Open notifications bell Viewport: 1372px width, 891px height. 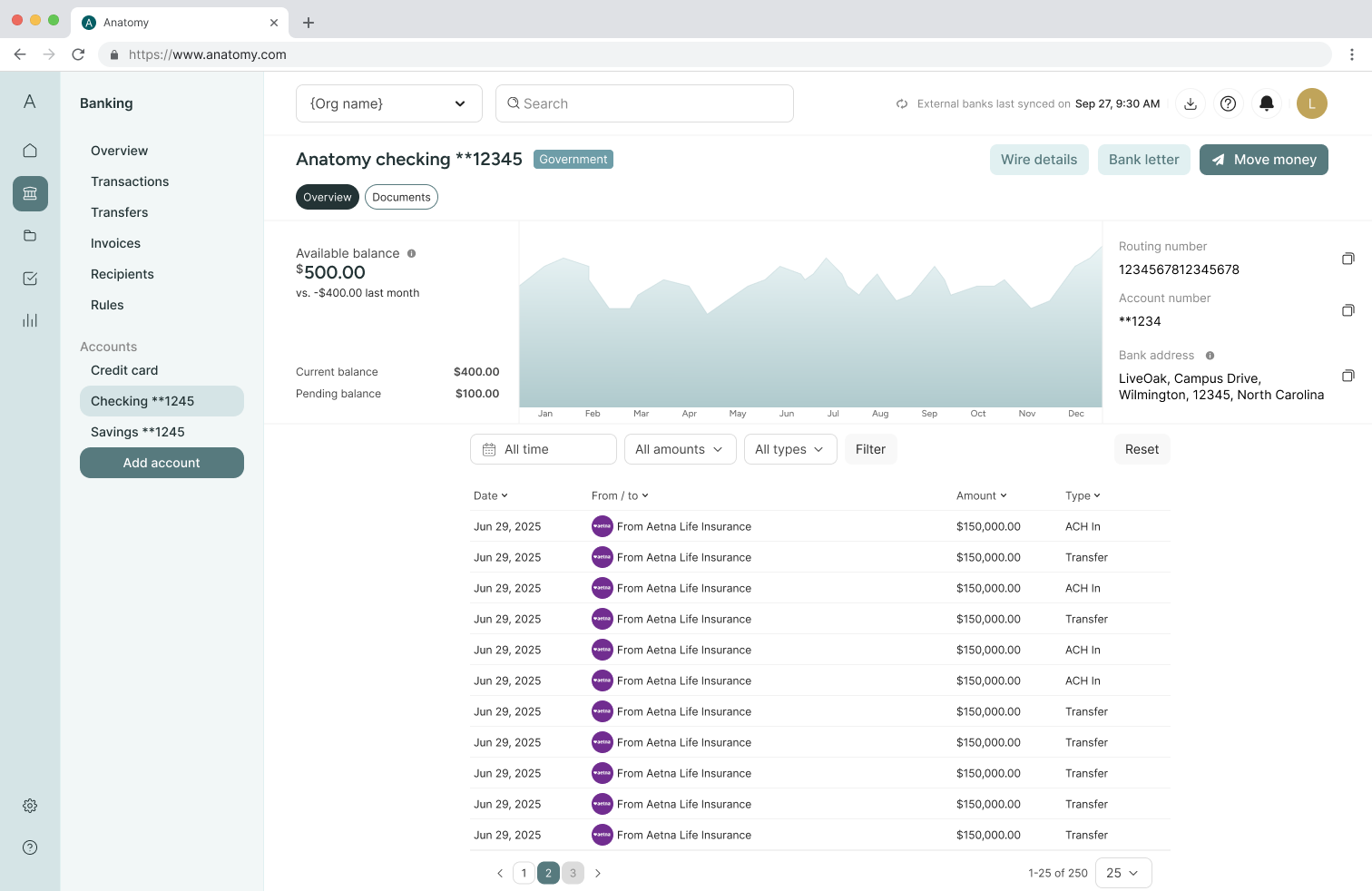pos(1267,103)
